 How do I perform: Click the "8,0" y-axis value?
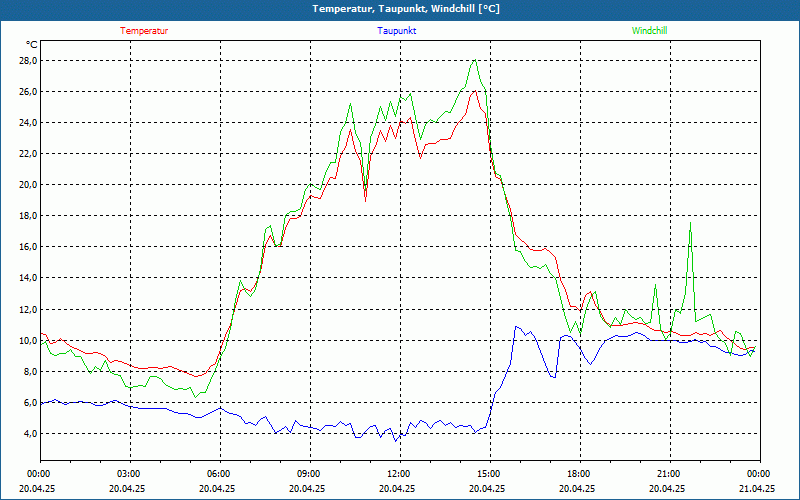point(31,371)
